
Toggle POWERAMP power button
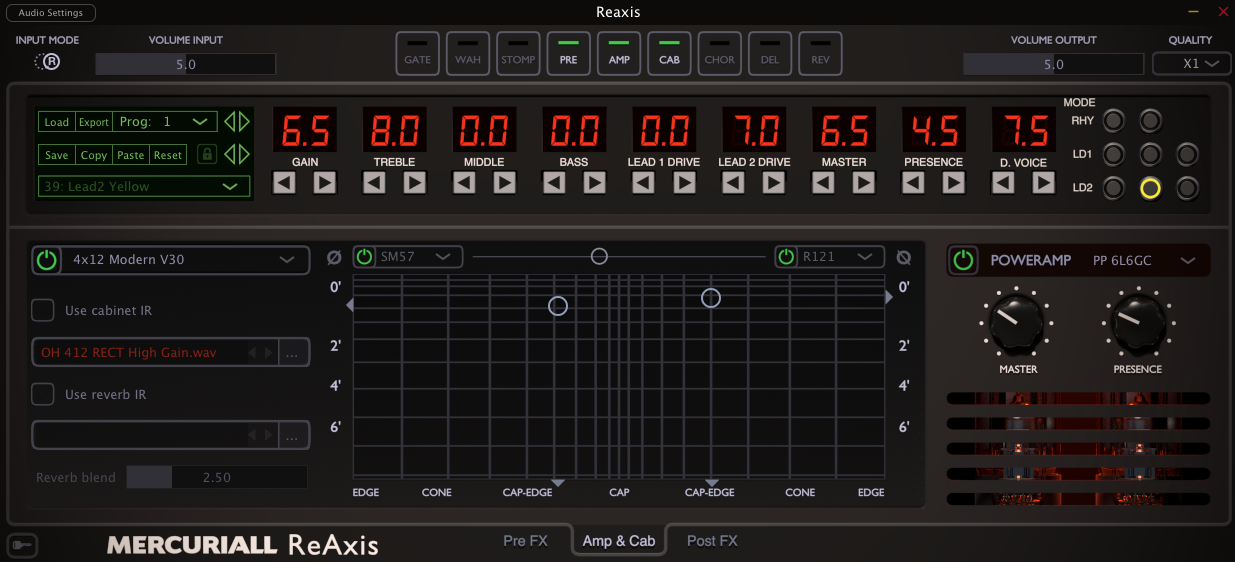pos(963,260)
